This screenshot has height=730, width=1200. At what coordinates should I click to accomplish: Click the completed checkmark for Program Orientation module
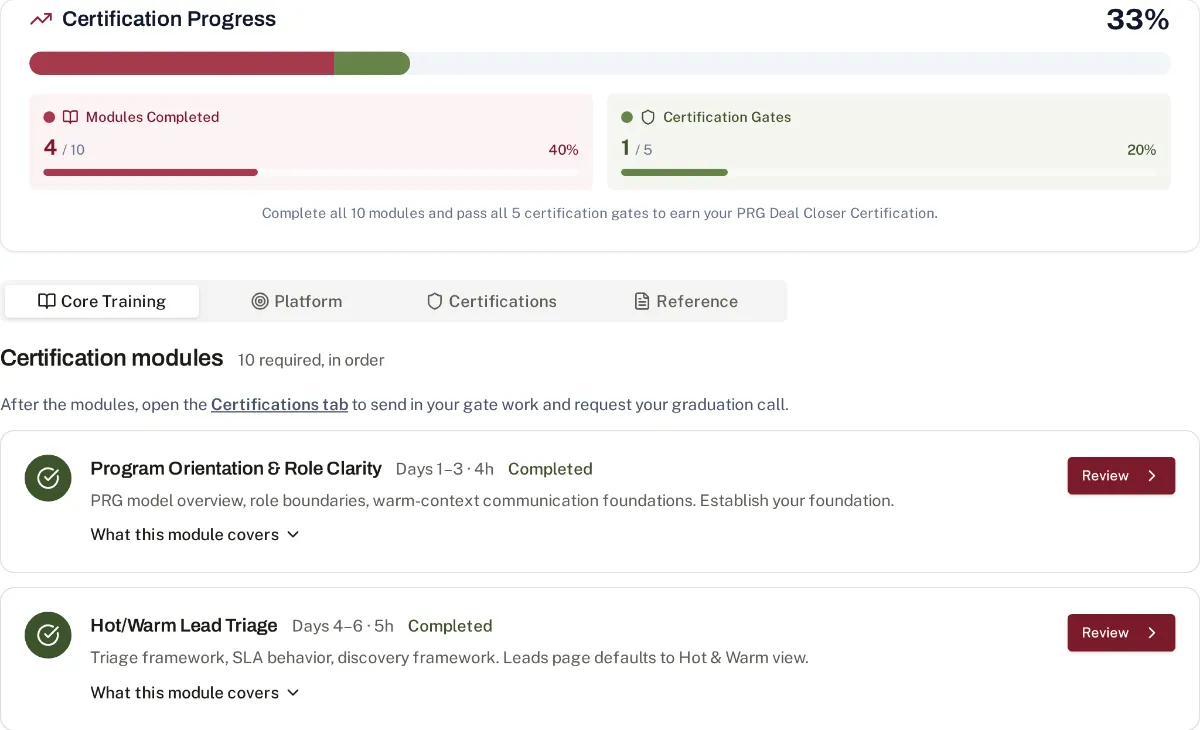48,478
